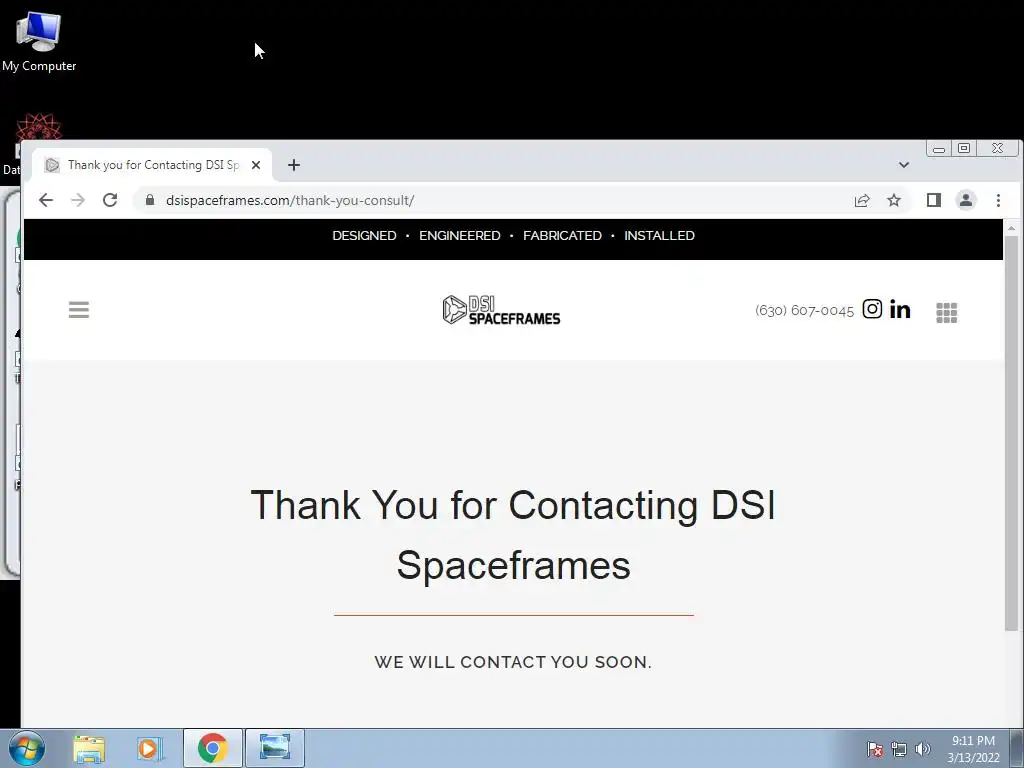The width and height of the screenshot is (1024, 768).
Task: Bookmark this page with the star
Action: tap(894, 200)
